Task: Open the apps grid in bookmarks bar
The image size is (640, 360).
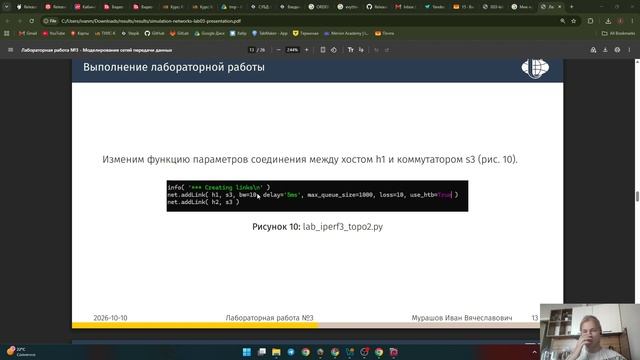Action: tap(7, 33)
